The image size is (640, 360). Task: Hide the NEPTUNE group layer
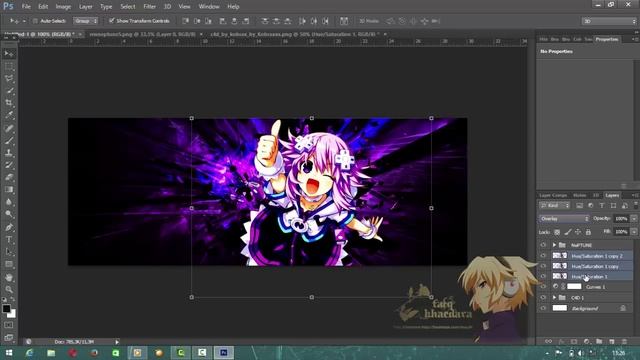543,245
